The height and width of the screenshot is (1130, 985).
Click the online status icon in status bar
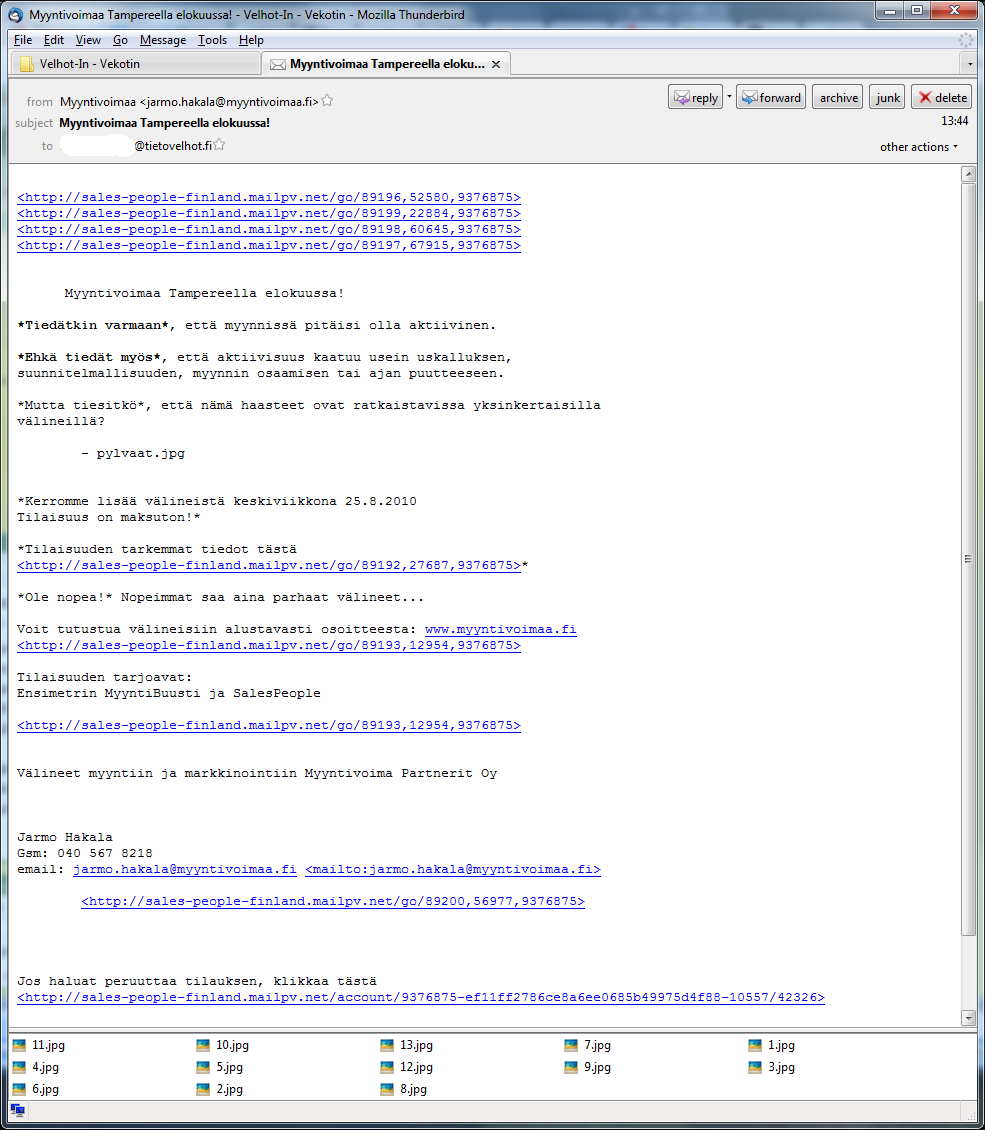click(18, 1110)
